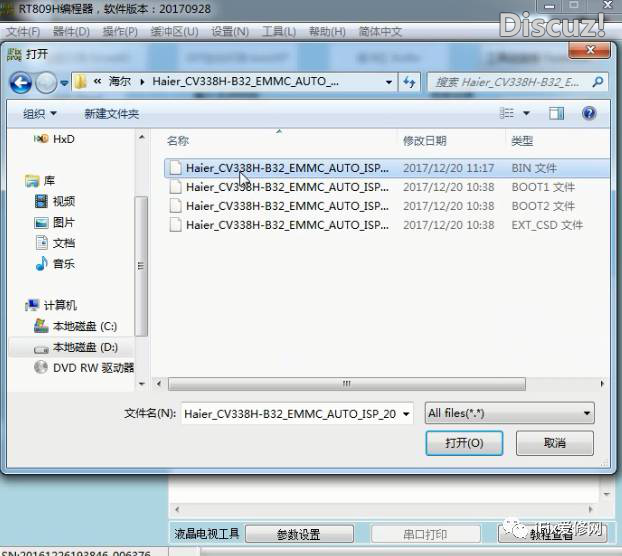Select the BOOT1 file in list
The width and height of the screenshot is (622, 556).
(287, 187)
